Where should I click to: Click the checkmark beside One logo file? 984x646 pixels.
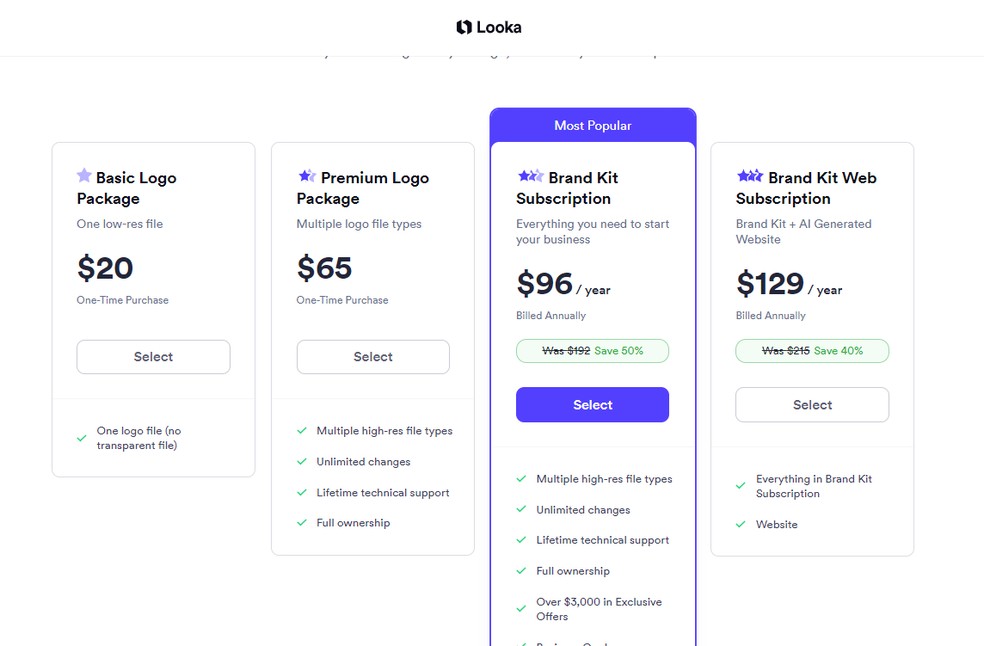click(x=82, y=438)
